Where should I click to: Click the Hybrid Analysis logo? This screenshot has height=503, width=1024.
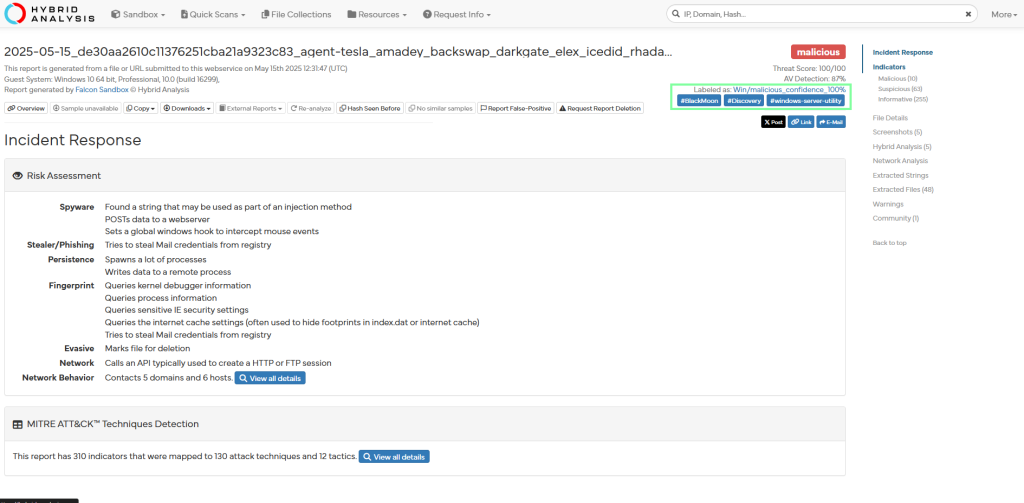tap(50, 14)
